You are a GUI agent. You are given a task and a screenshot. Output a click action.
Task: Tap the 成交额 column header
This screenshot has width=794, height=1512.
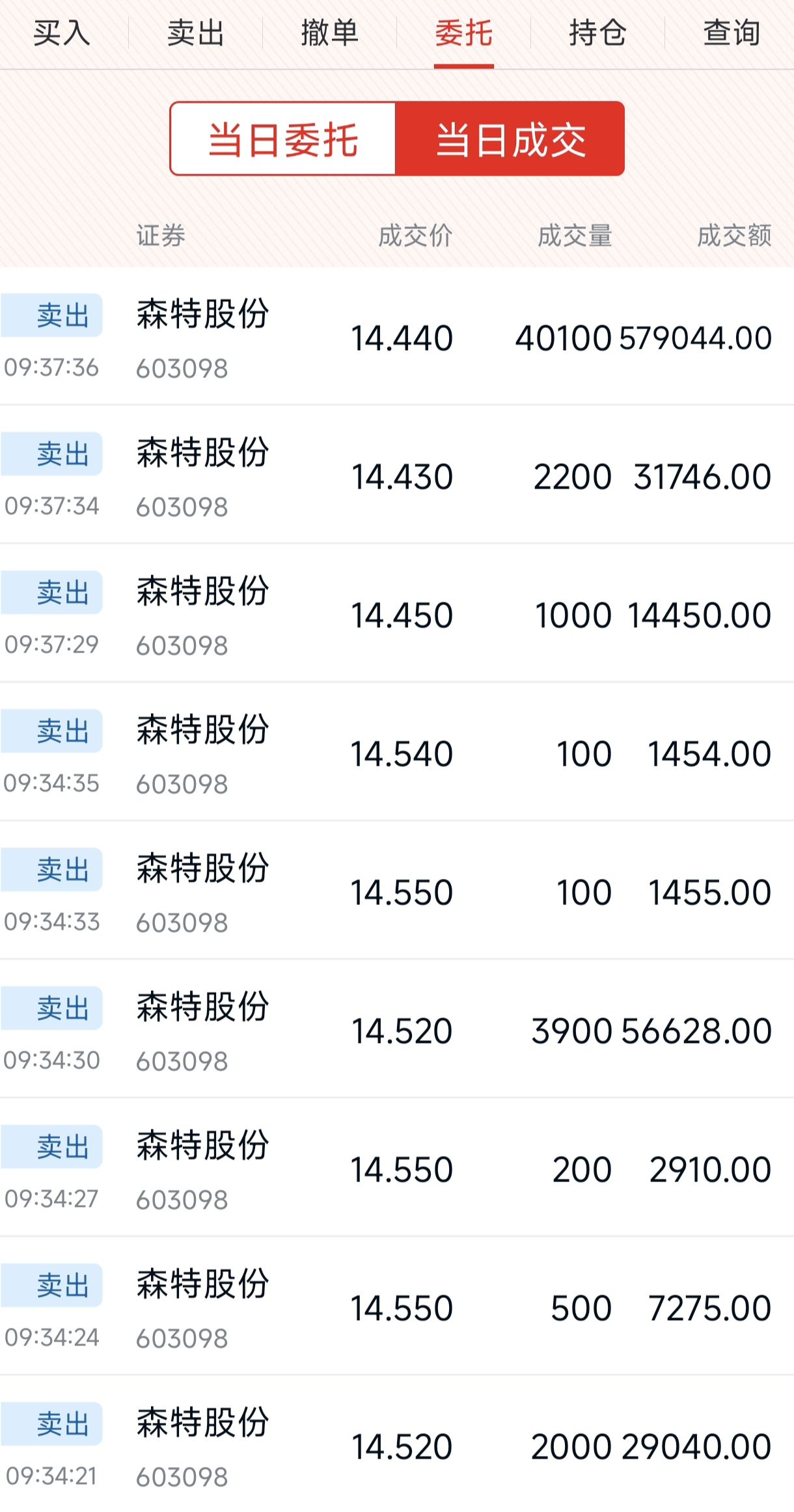(x=734, y=236)
